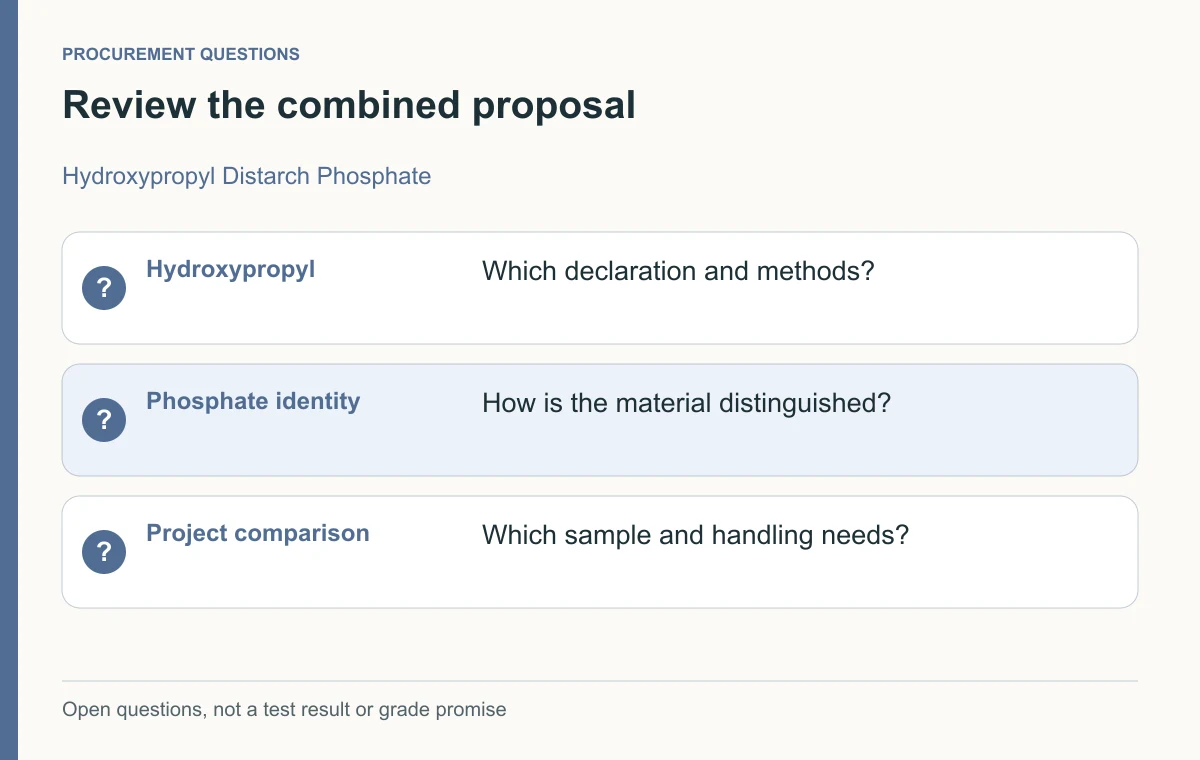This screenshot has height=760, width=1200.
Task: Open 'How is the material distinguished?' question
Action: [x=686, y=403]
